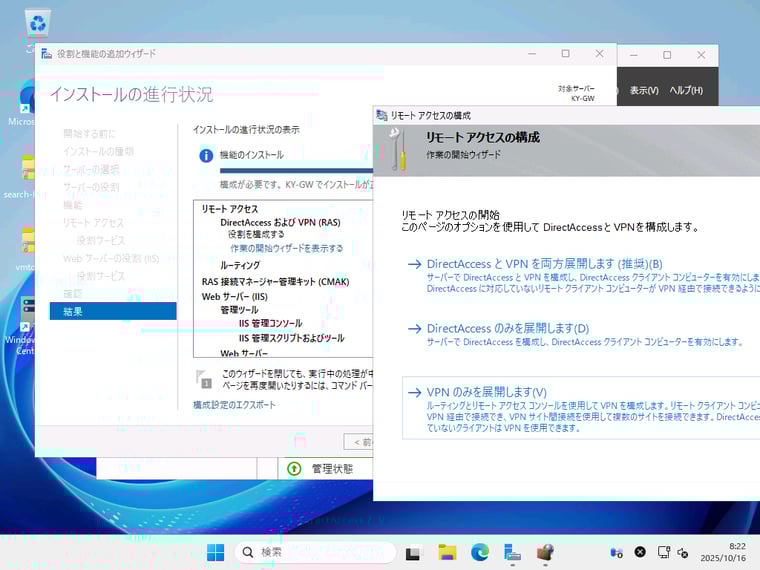Select "DirectAccess のみを展開します(D)" option

point(507,328)
